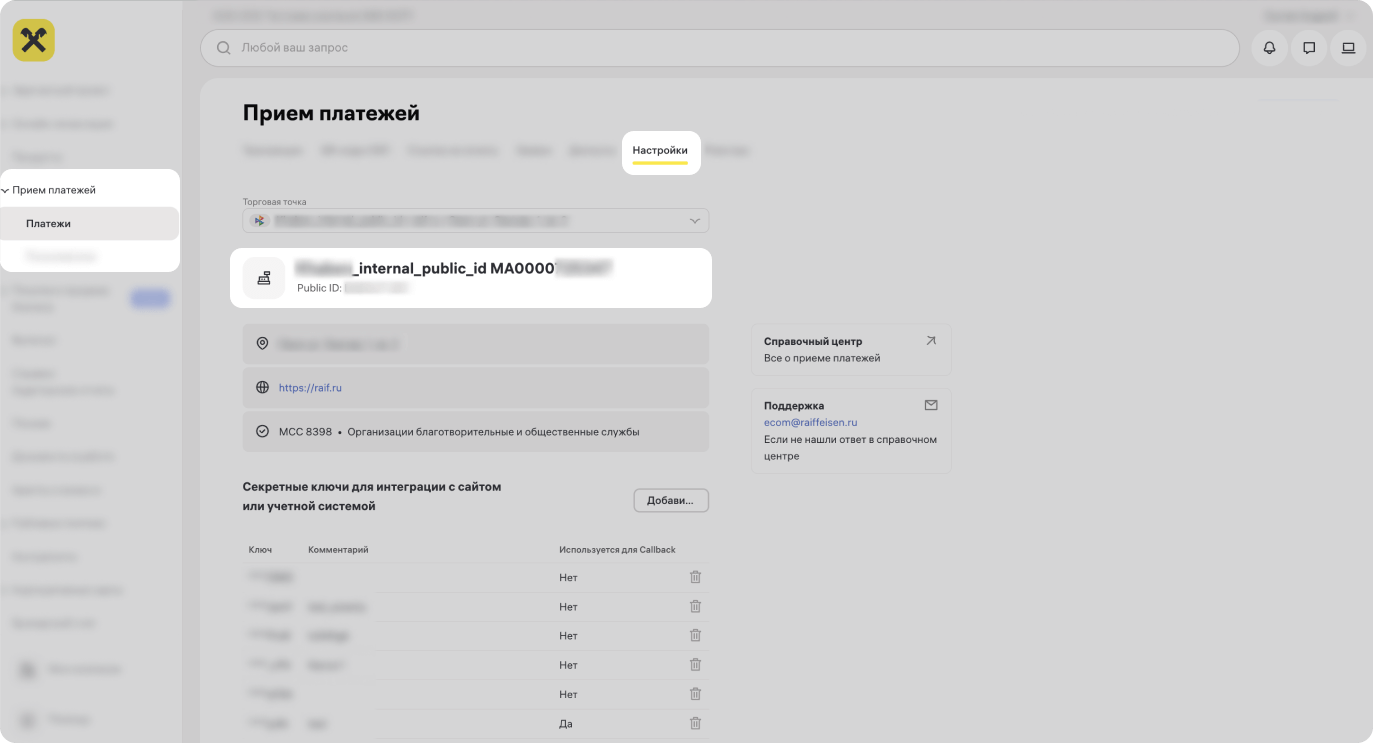
Task: Collapse the 'Прием платежей' sidebar section
Action: (x=6, y=190)
